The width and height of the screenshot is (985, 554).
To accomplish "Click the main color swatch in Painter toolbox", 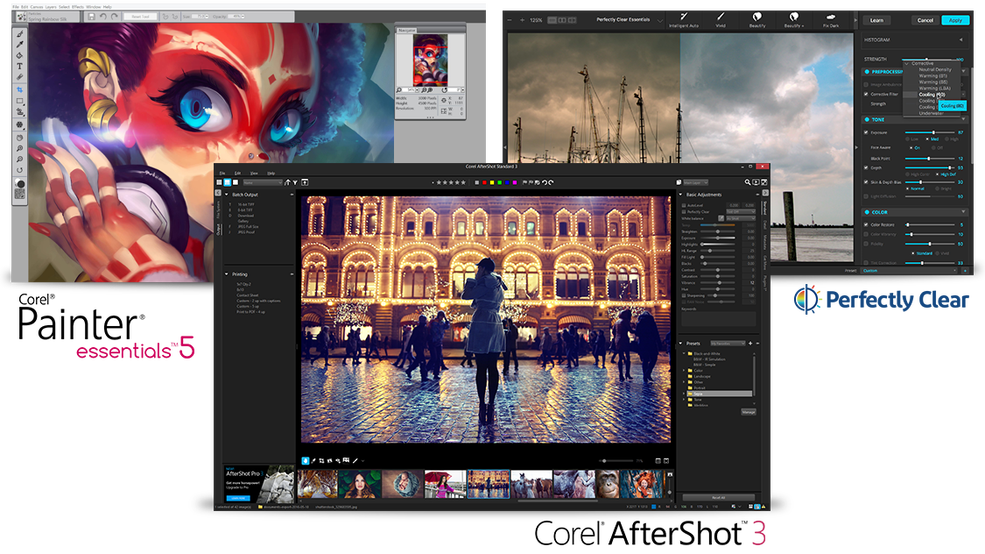I will coord(21,184).
